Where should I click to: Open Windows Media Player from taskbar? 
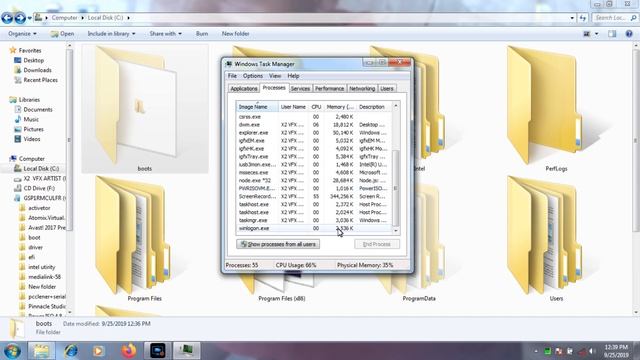(x=98, y=351)
